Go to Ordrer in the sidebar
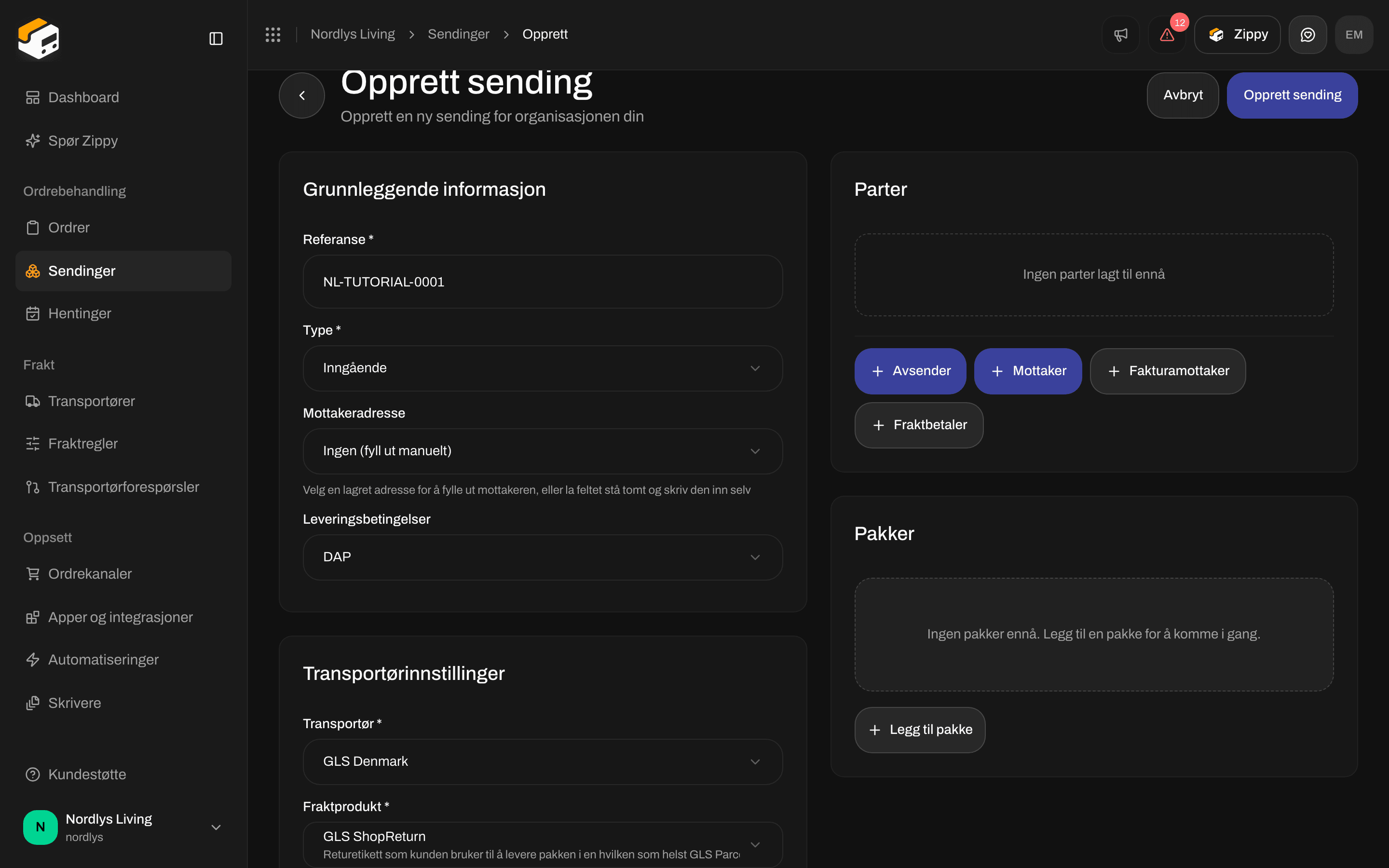Screen dimensions: 1389x868 123,227
